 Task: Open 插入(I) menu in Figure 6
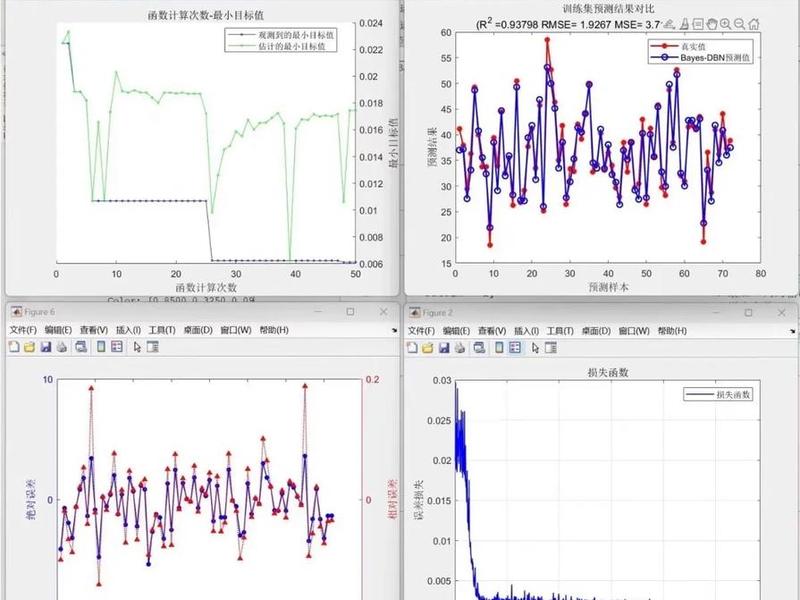128,330
